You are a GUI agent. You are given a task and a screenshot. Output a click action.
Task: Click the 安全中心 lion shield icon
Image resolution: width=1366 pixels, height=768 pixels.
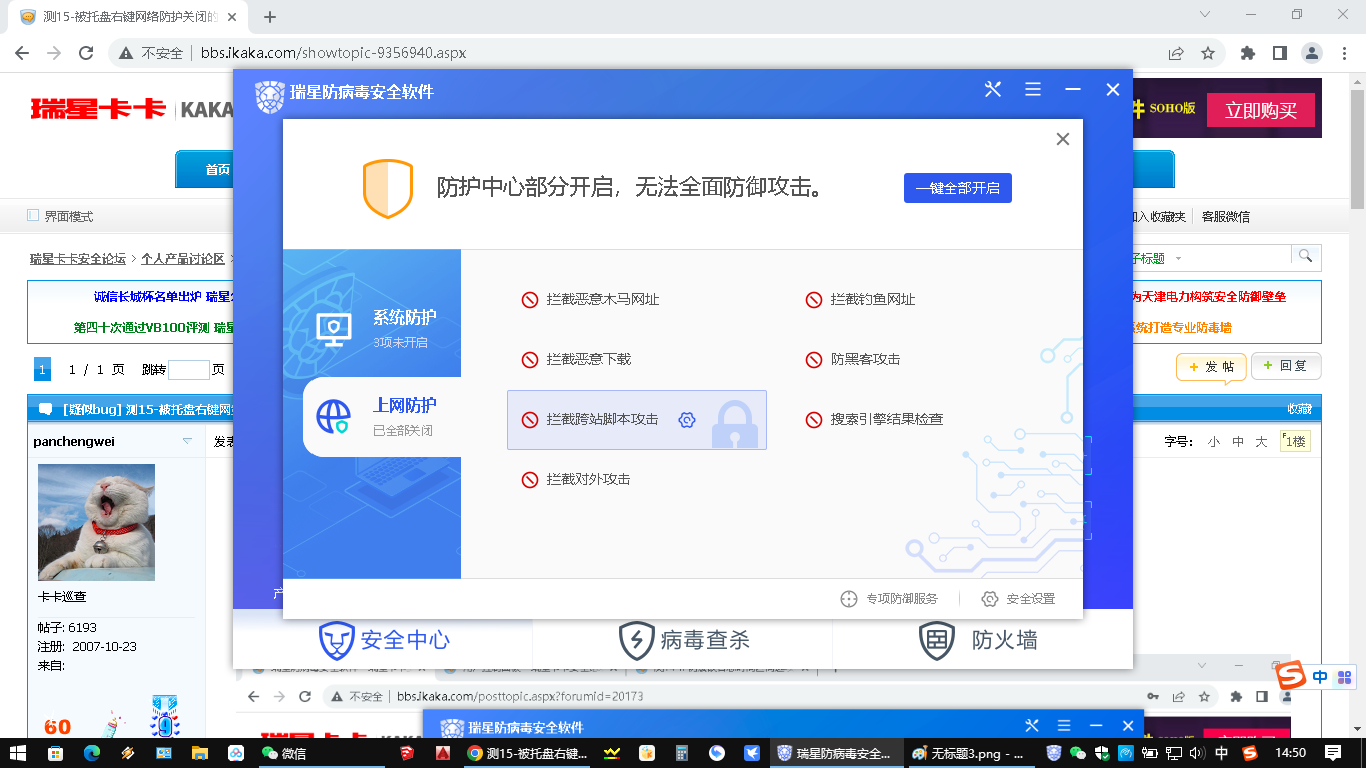338,640
